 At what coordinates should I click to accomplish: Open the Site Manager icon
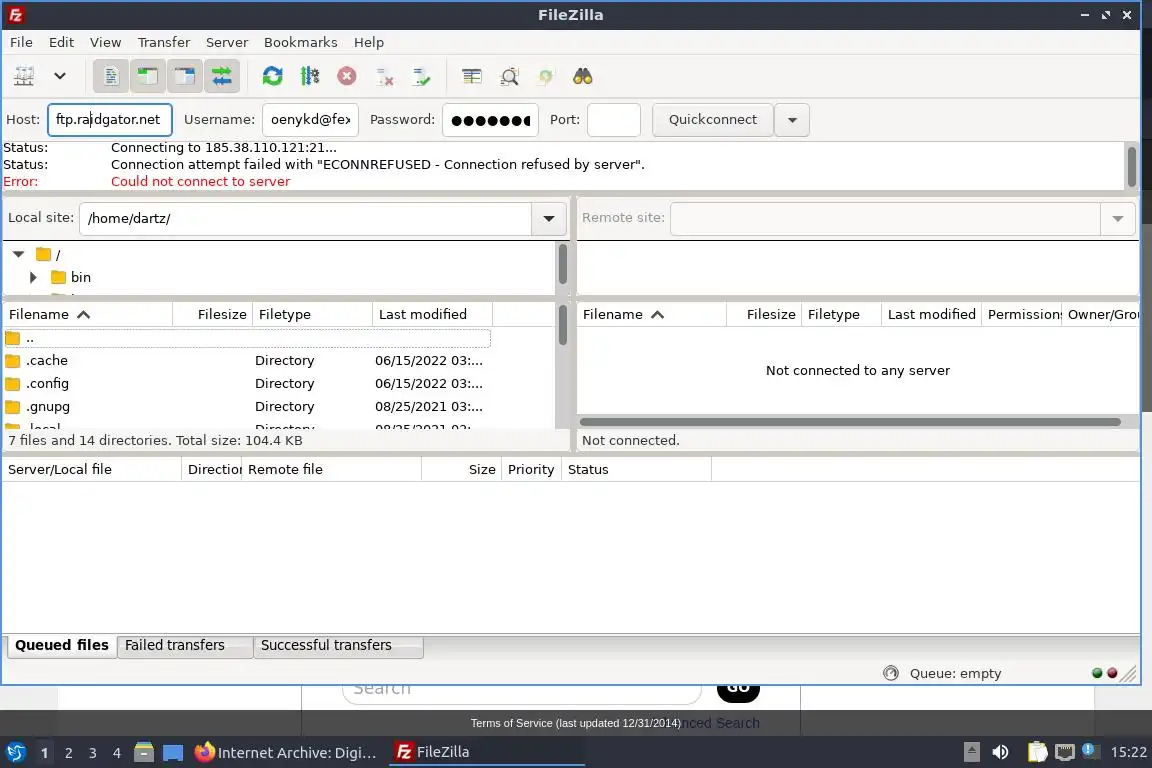24,76
